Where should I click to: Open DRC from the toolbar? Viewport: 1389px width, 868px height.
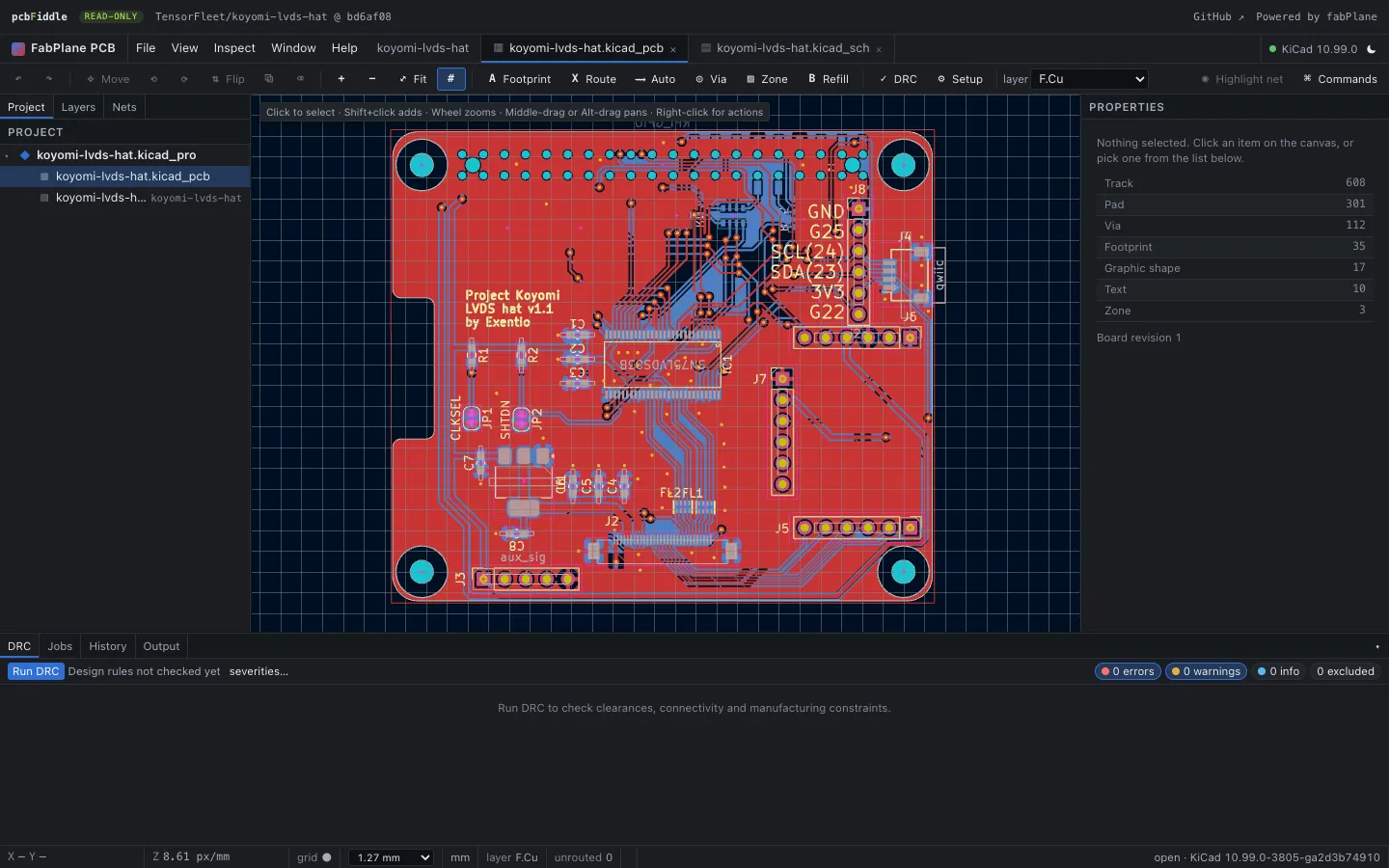click(898, 79)
